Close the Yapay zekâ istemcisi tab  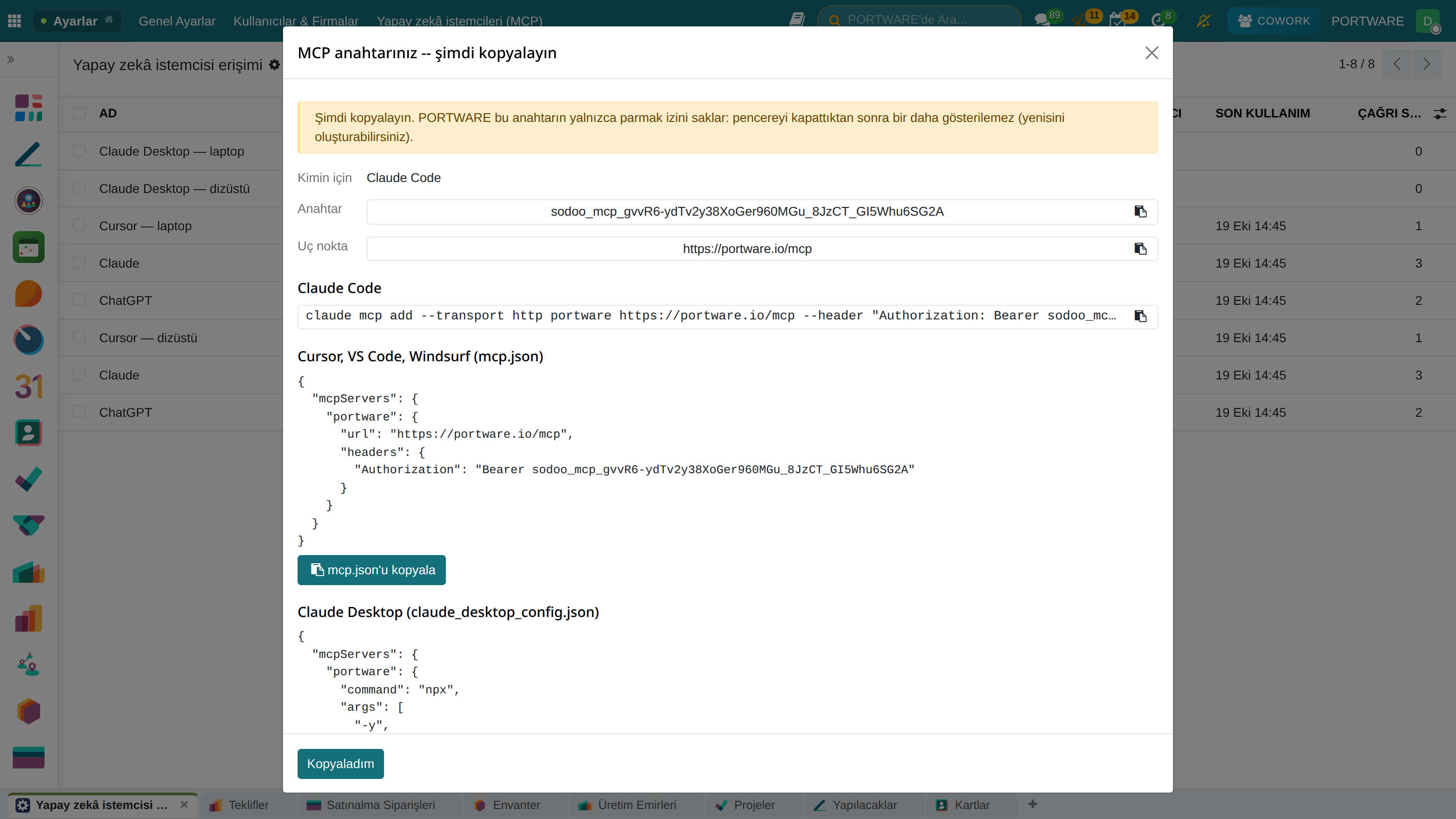point(184,805)
